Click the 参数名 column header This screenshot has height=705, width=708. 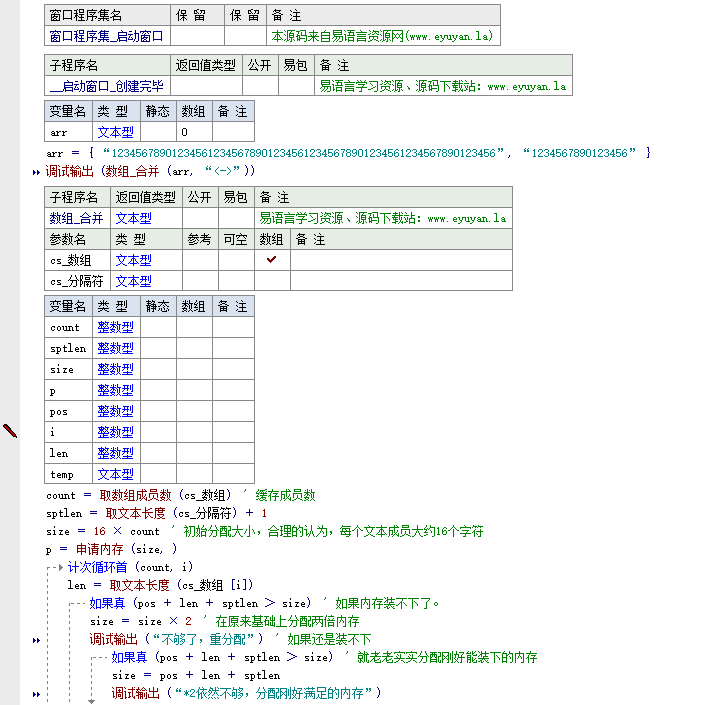tap(77, 239)
